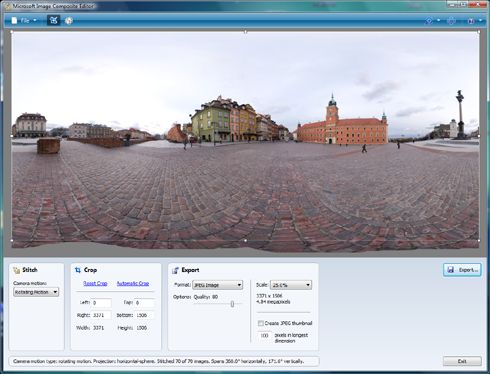
Task: Click the Right crop value field
Action: click(101, 315)
